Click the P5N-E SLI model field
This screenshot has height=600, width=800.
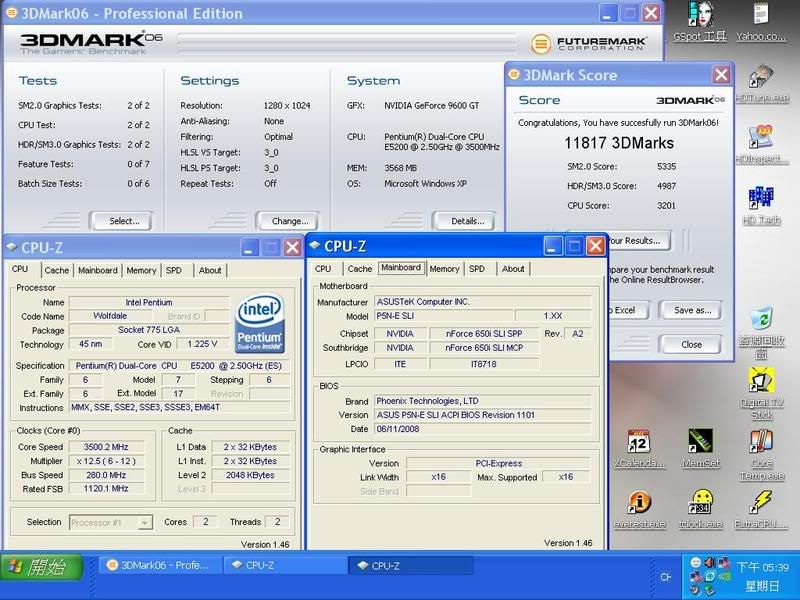point(443,316)
